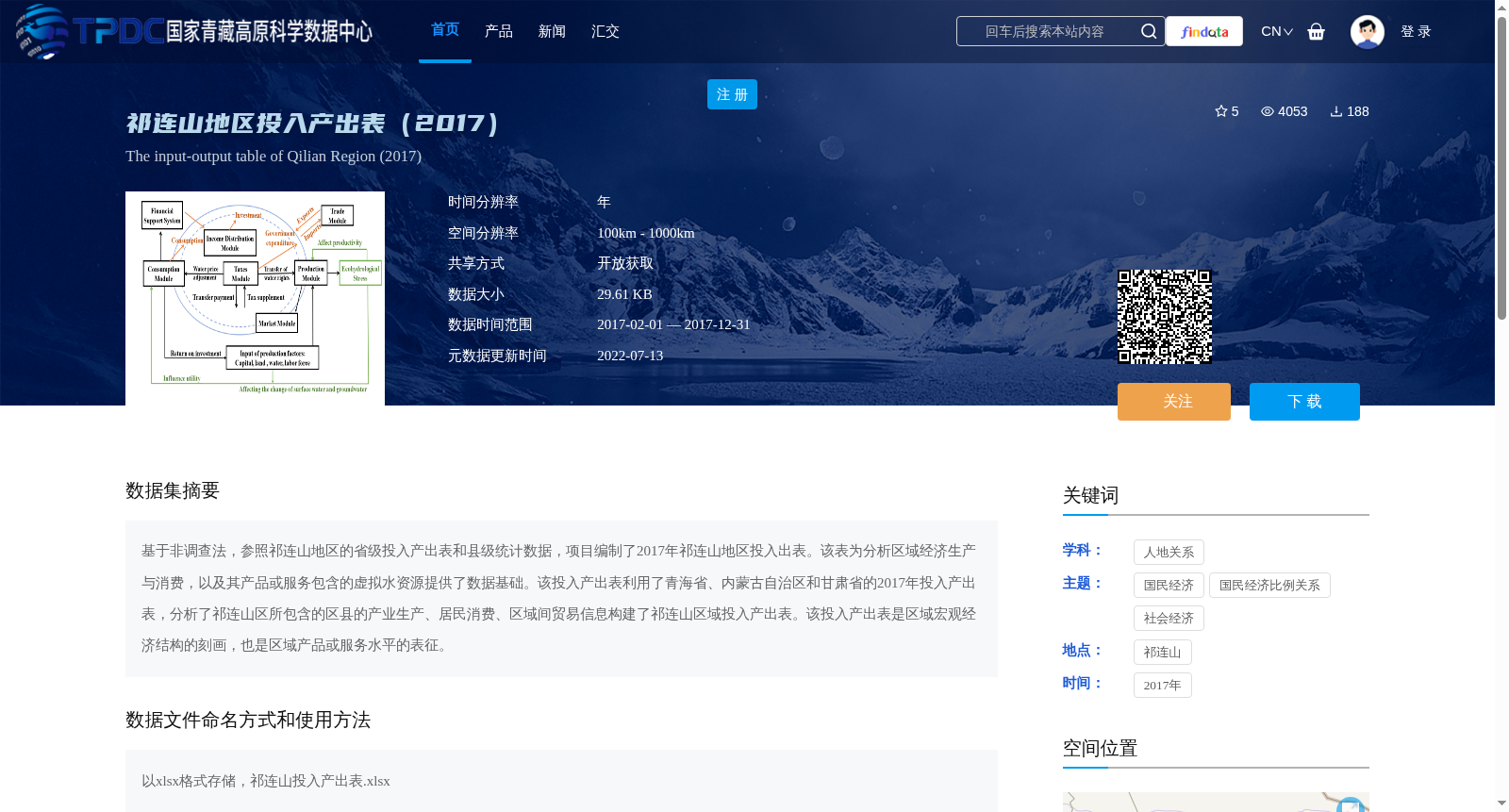Open the dataset flowchart thumbnail
The height and width of the screenshot is (812, 1509).
255,298
